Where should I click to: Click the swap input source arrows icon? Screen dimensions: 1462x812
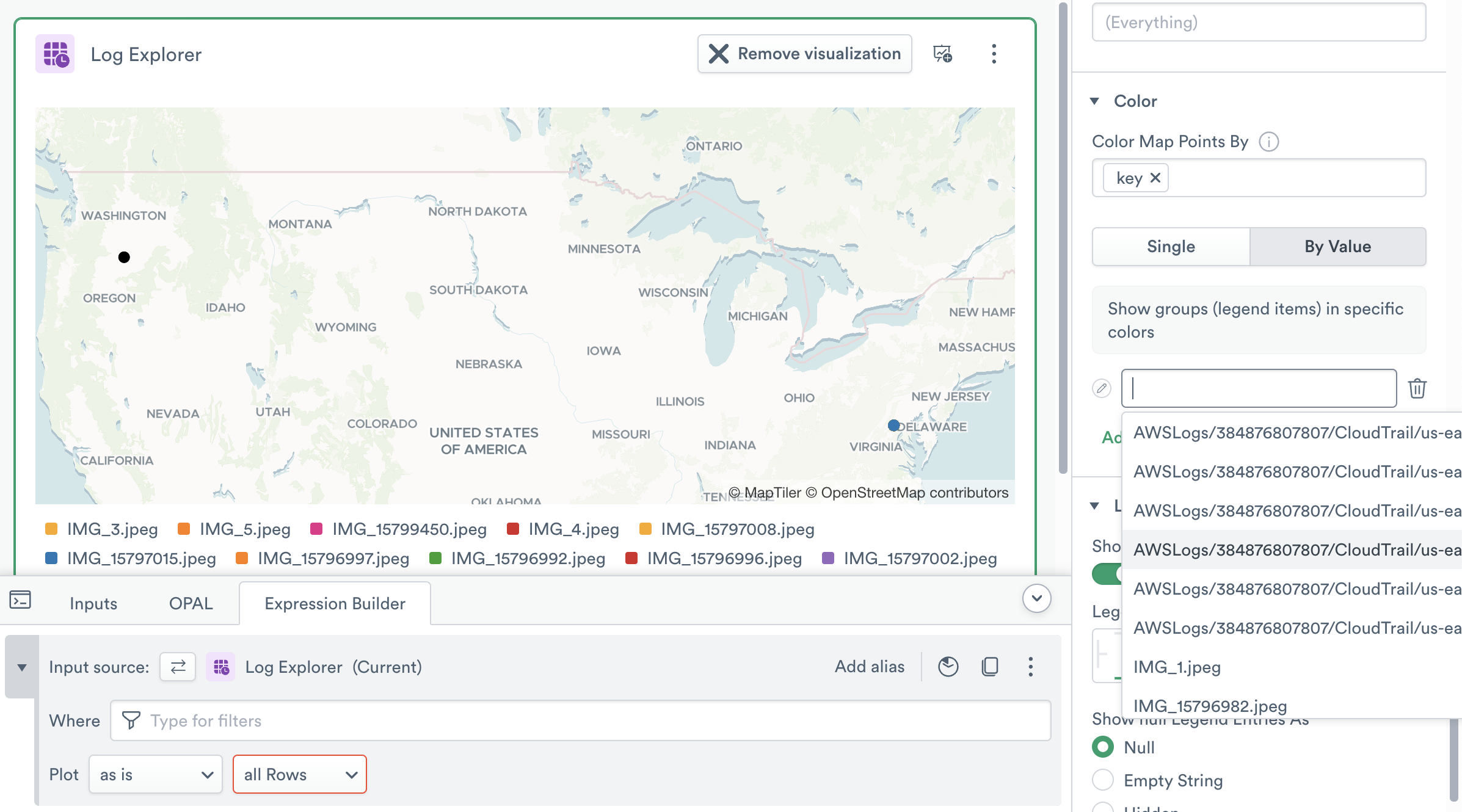pos(178,667)
